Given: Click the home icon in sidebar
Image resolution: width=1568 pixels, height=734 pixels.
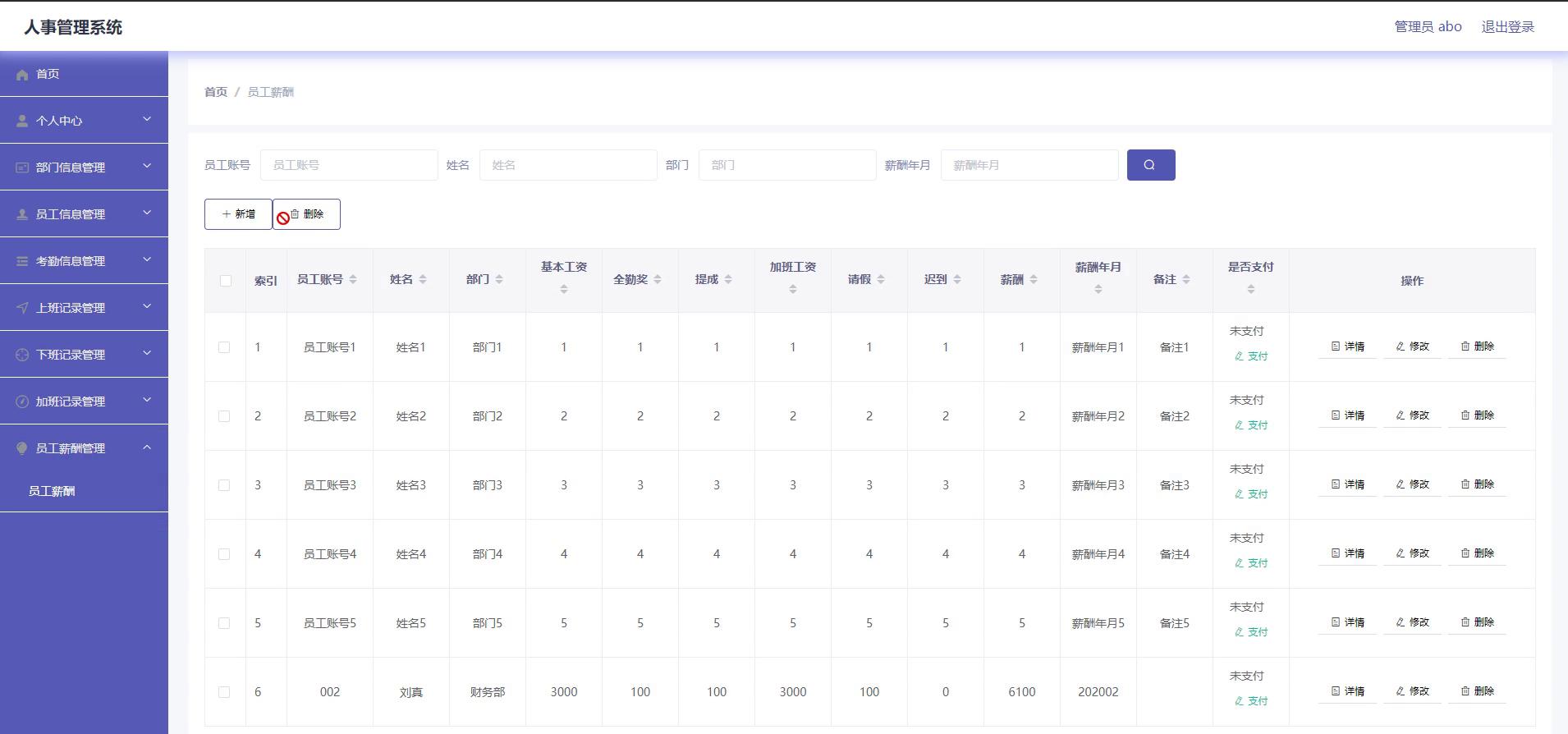Looking at the screenshot, I should tap(22, 75).
